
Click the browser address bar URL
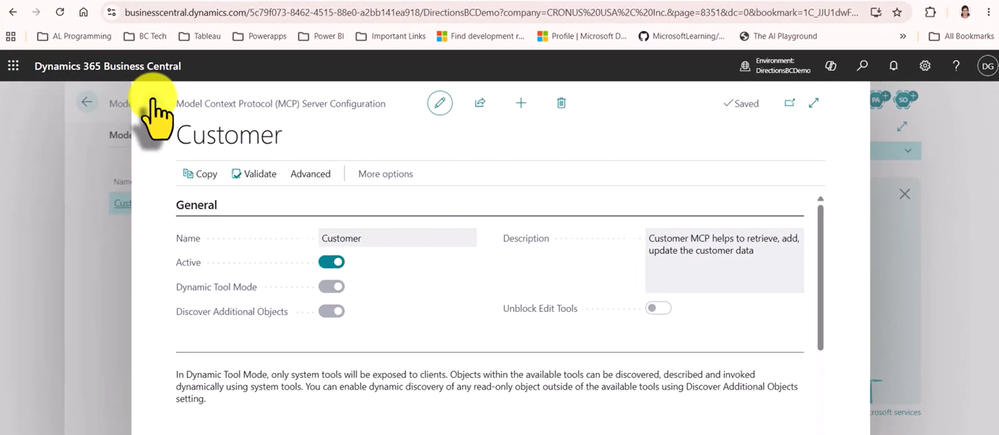(491, 12)
